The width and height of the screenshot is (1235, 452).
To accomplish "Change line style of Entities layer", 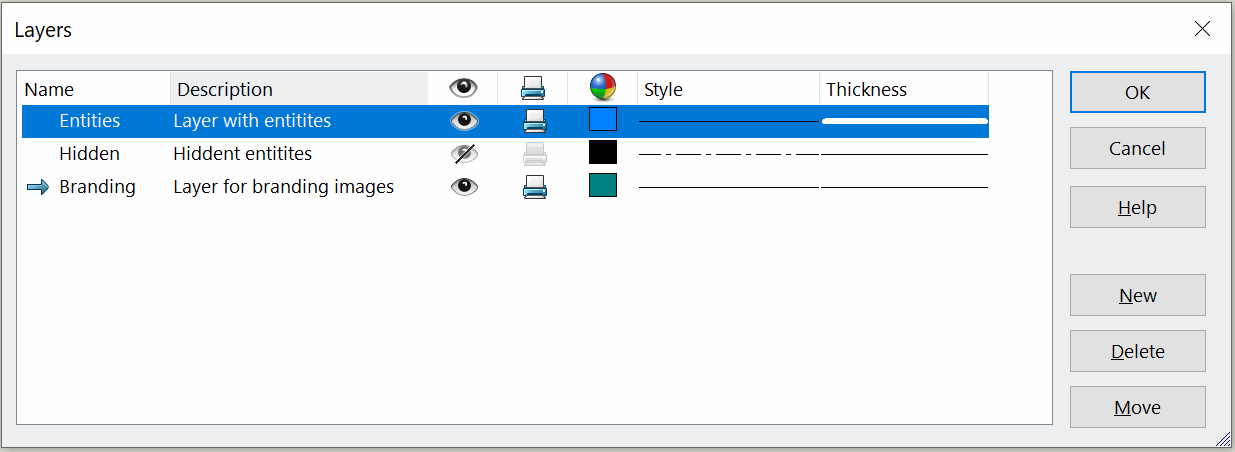I will pyautogui.click(x=729, y=121).
